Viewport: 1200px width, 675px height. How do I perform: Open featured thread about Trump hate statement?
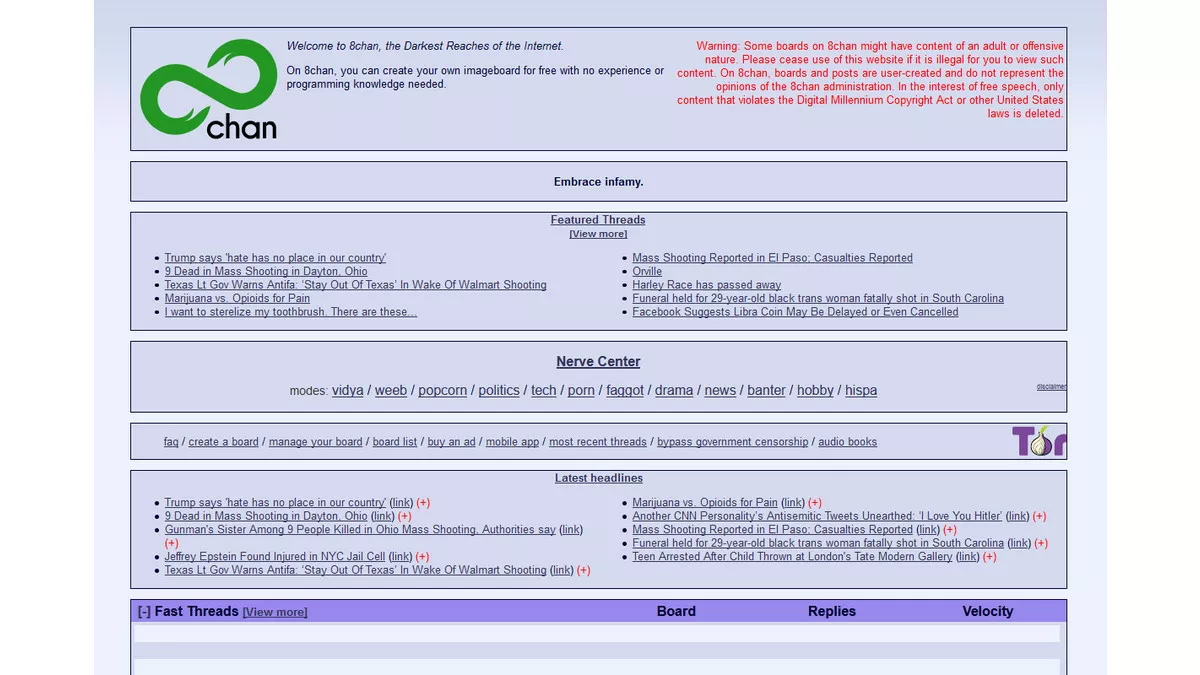275,258
